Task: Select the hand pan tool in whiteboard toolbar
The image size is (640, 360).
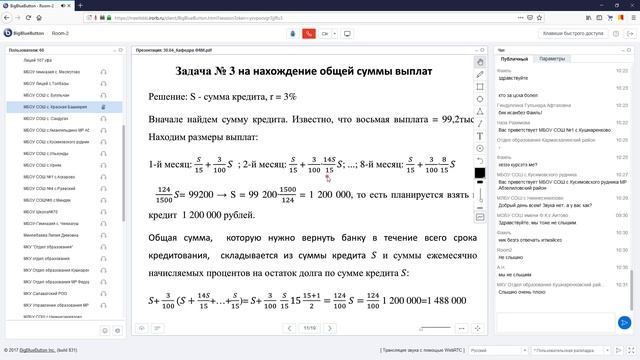Action: click(x=480, y=62)
